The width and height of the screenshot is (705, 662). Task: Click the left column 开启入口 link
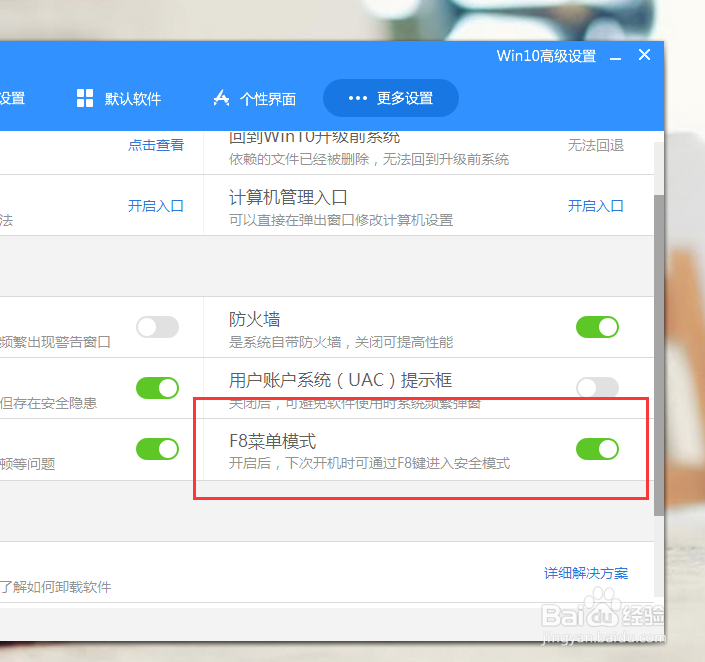[x=156, y=206]
